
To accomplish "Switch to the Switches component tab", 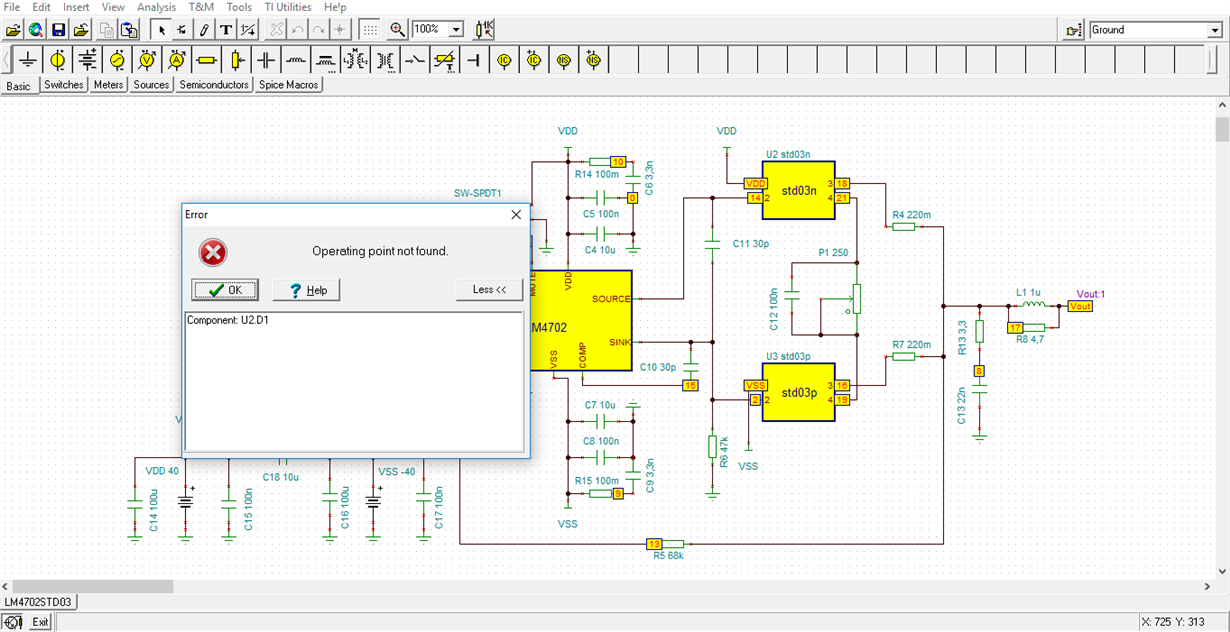I will (x=64, y=85).
